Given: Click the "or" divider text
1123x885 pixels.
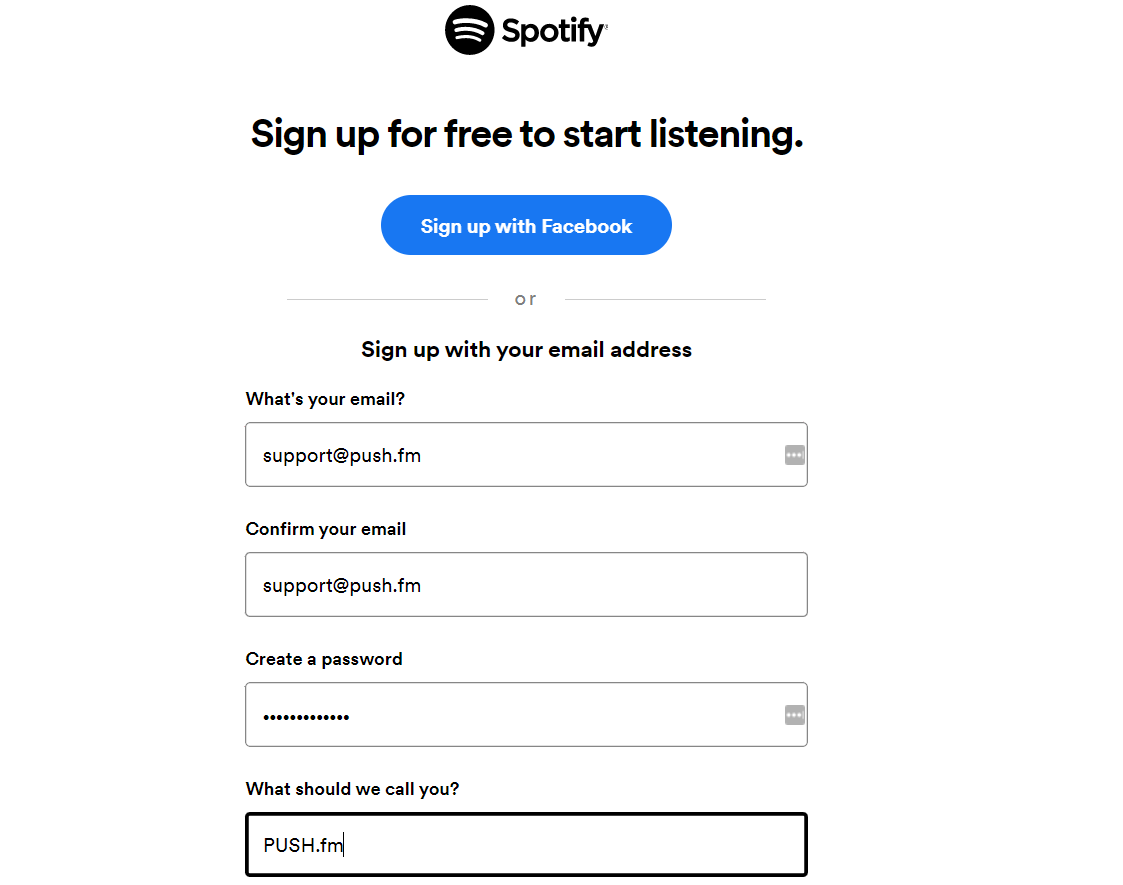Looking at the screenshot, I should pos(526,299).
